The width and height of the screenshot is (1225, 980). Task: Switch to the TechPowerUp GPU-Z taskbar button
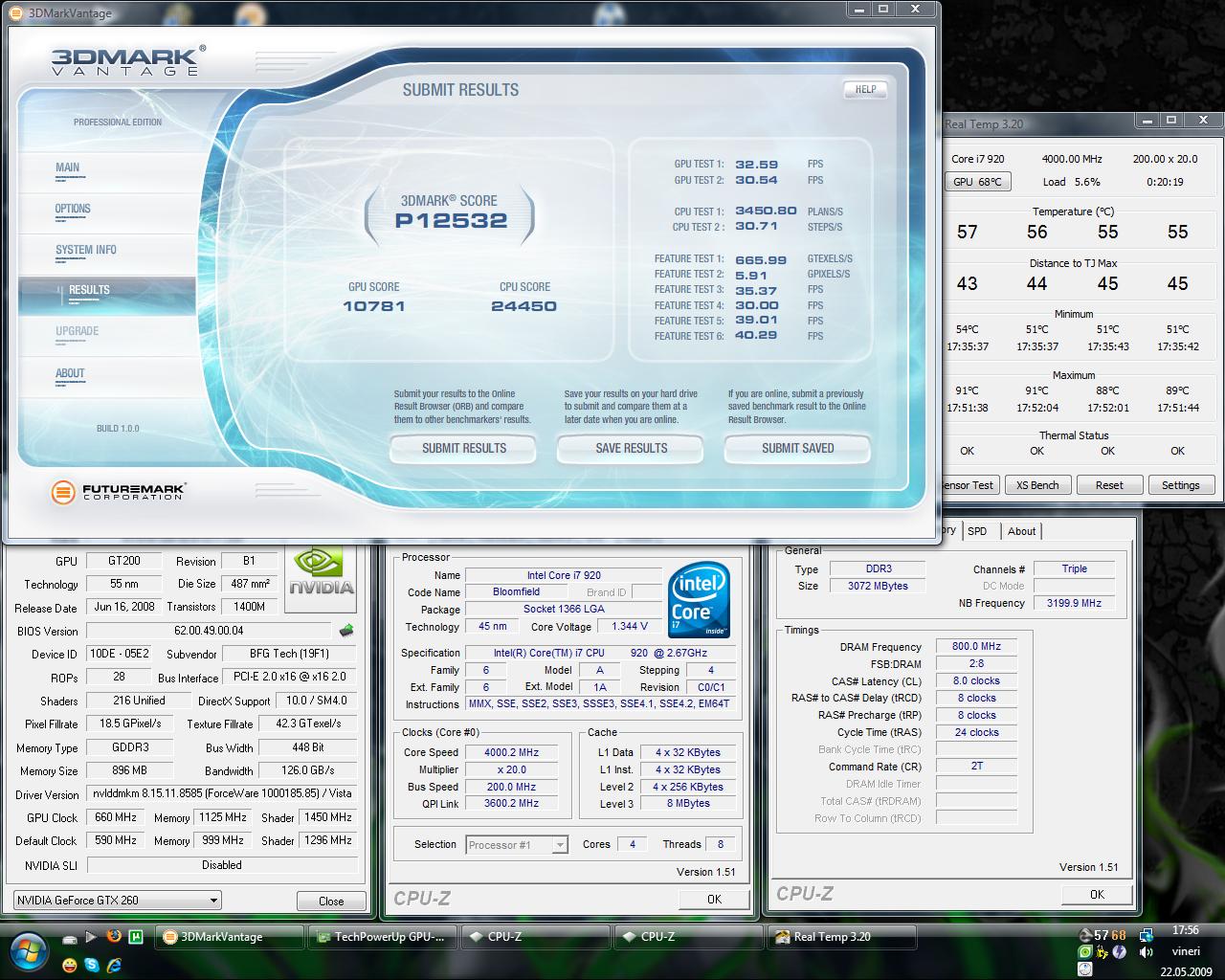(383, 937)
